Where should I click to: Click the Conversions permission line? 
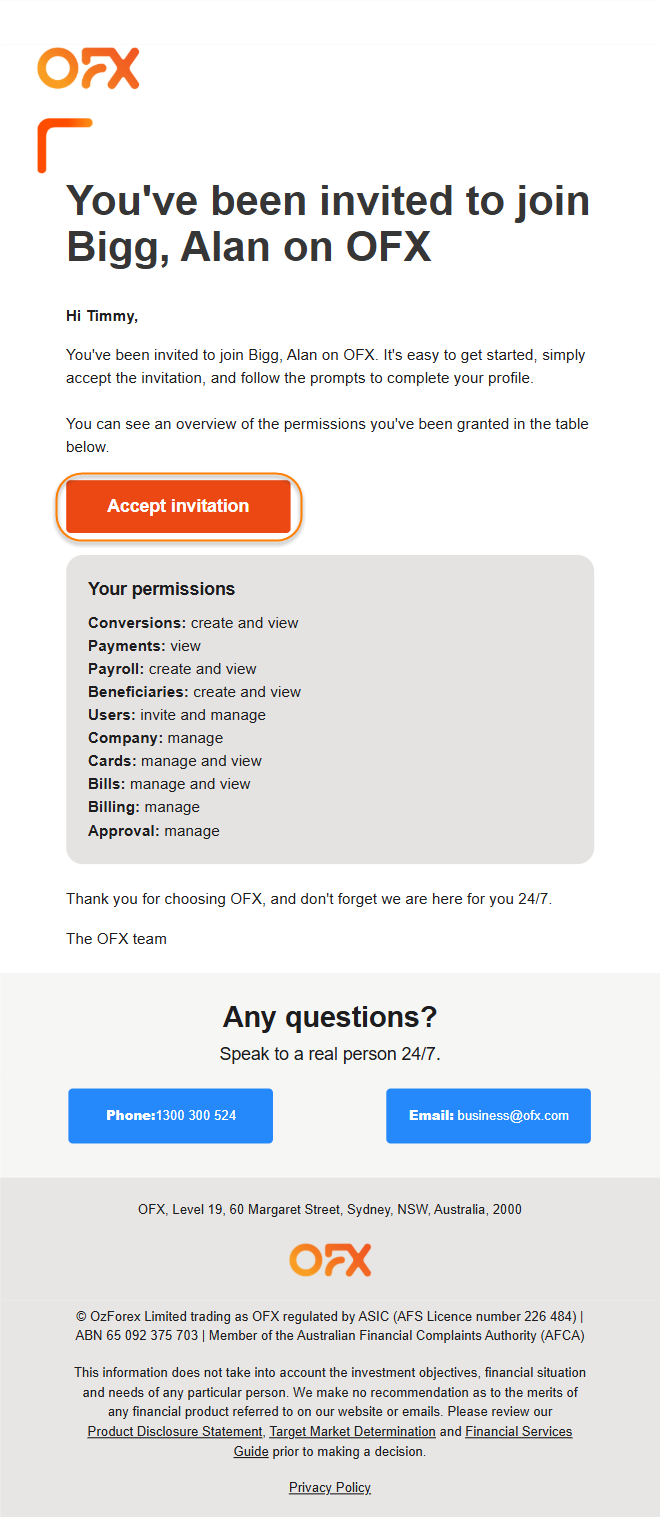[x=193, y=623]
